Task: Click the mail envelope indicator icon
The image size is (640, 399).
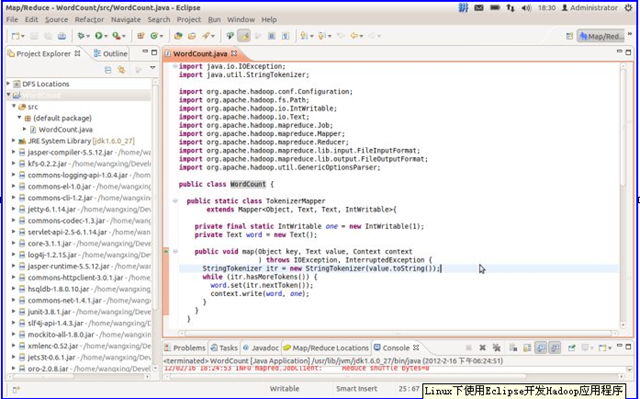Action: pos(479,8)
